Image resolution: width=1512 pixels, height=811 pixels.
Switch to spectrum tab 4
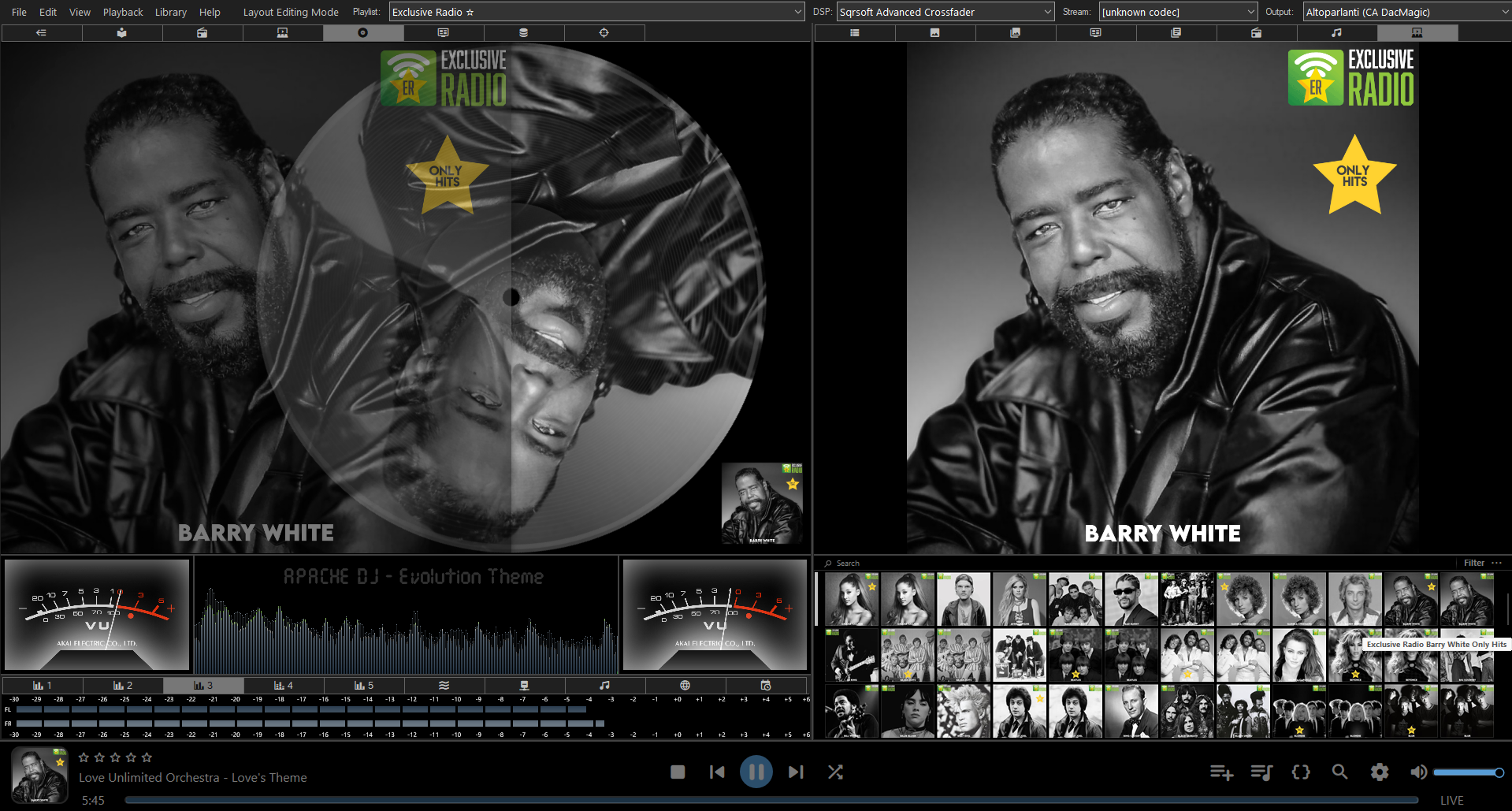[284, 686]
